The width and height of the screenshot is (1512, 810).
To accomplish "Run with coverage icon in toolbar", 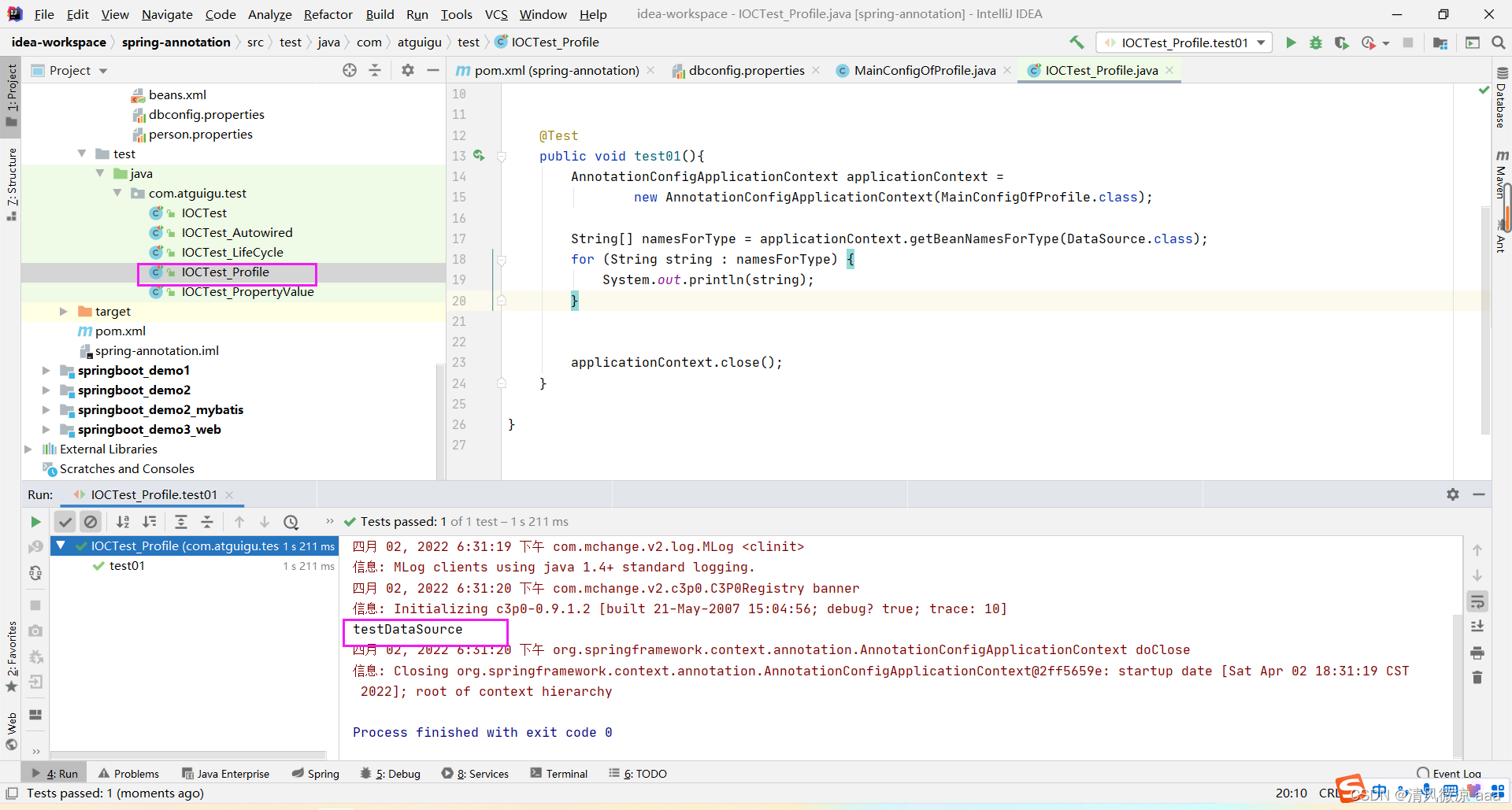I will pos(1341,43).
